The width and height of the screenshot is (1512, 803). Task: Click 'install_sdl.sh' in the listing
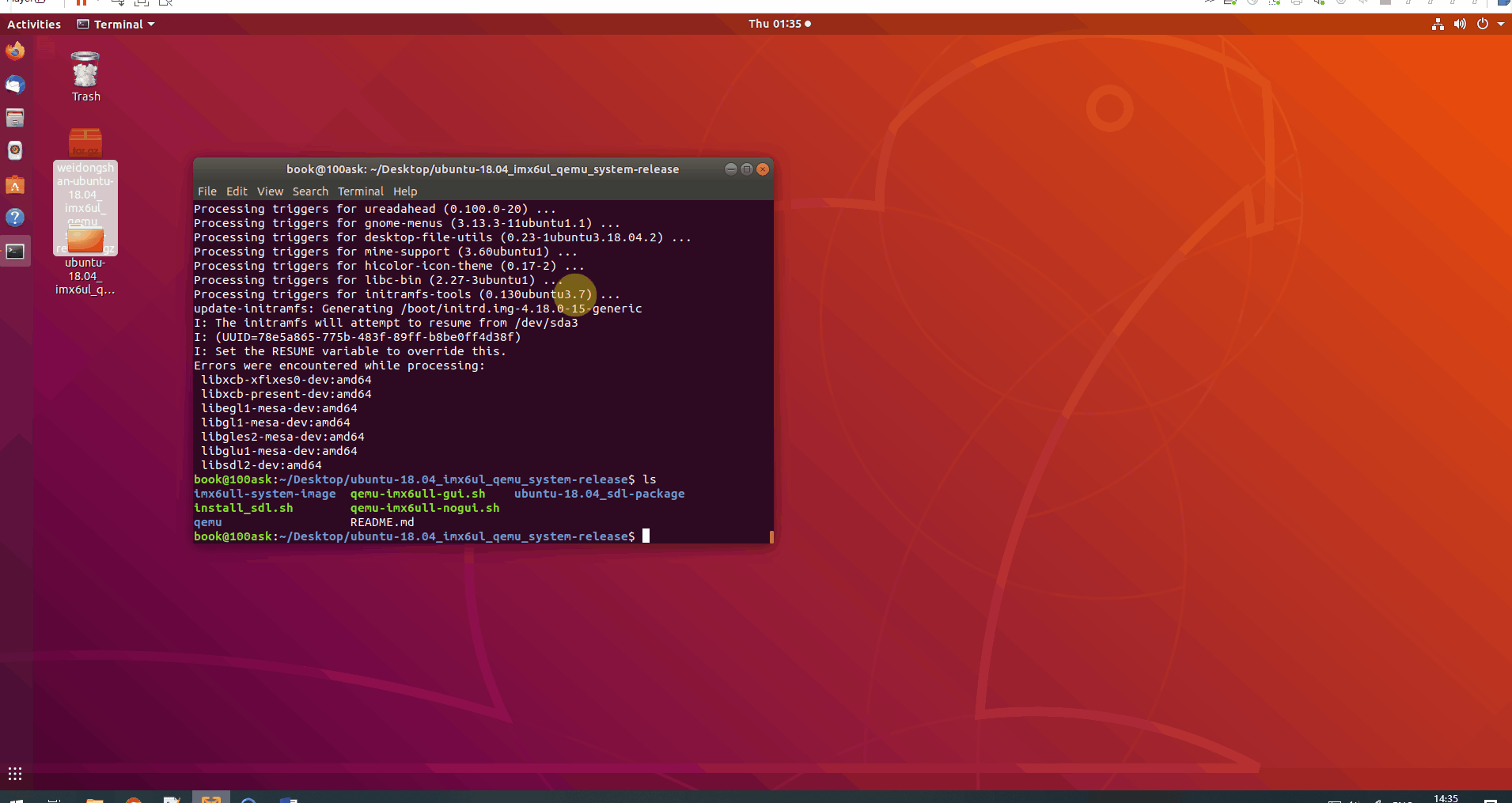click(244, 508)
